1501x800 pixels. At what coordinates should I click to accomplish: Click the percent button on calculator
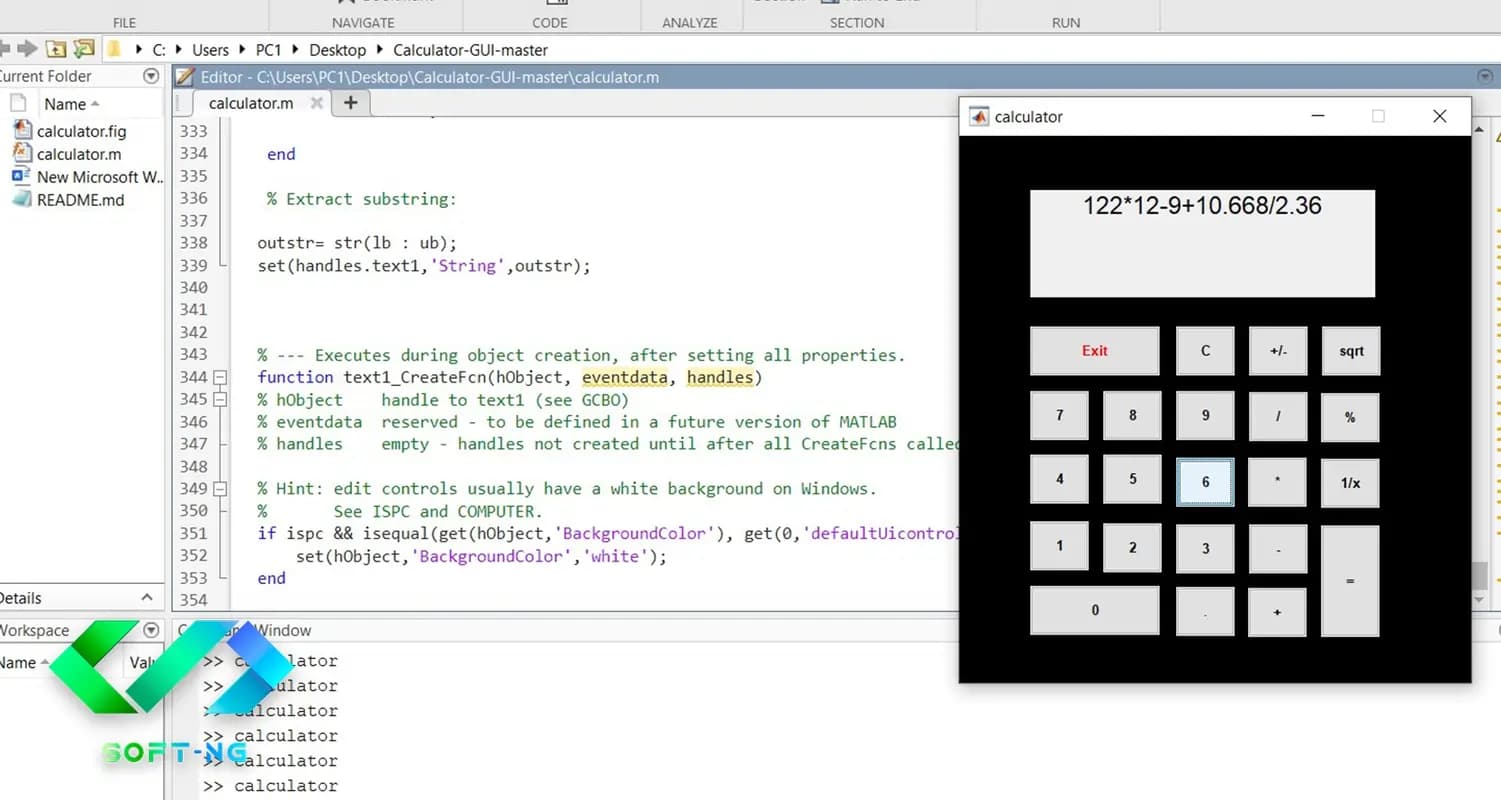[x=1350, y=417]
